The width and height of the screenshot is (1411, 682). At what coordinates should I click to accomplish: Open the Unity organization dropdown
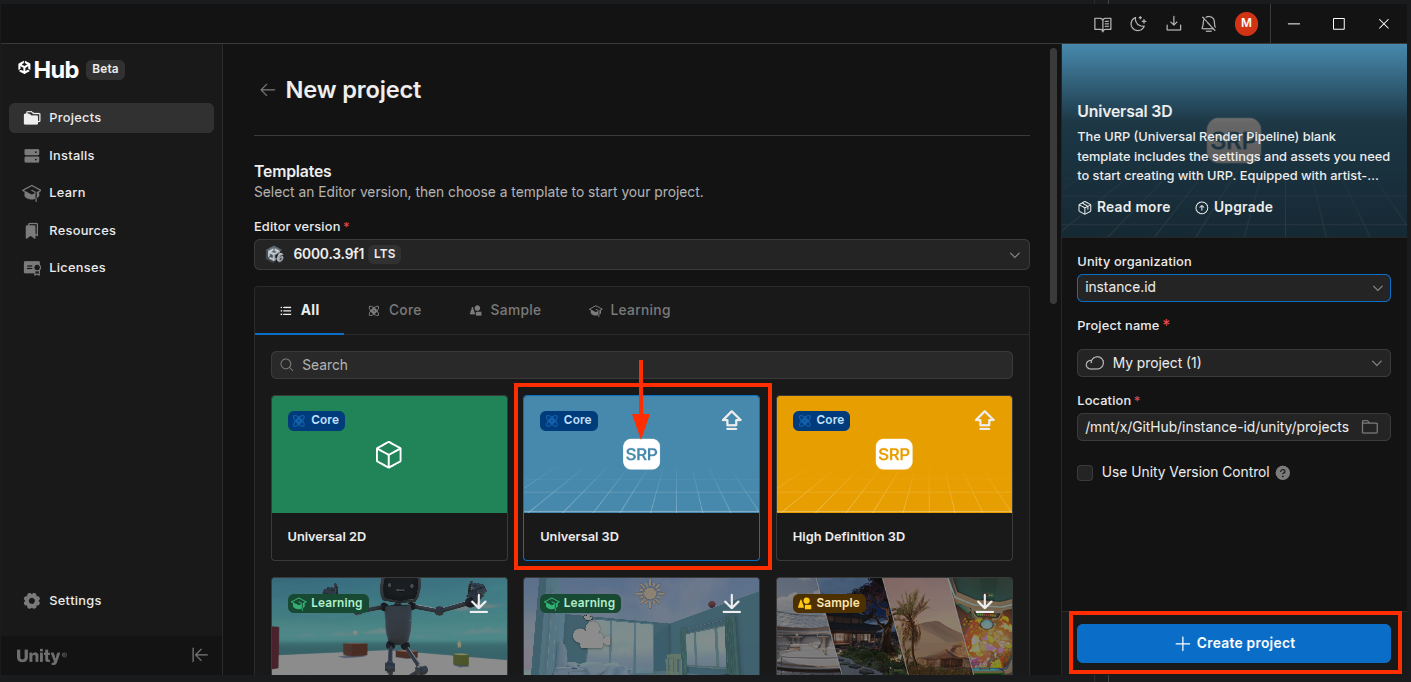pos(1233,288)
